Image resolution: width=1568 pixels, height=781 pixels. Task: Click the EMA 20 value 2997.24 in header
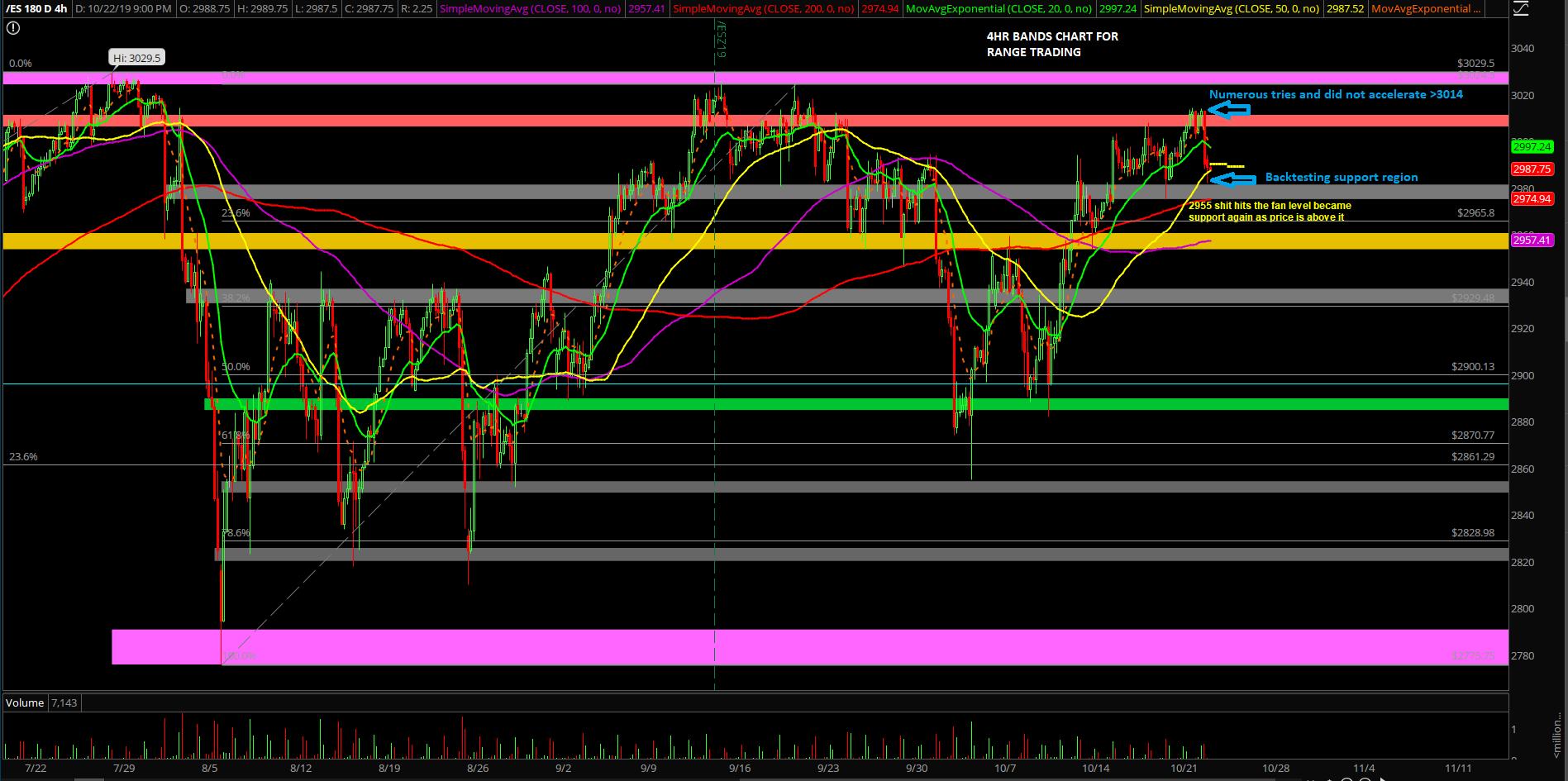1118,9
